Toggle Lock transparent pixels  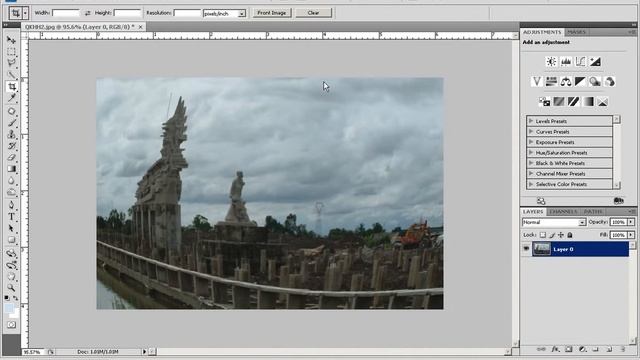(542, 235)
